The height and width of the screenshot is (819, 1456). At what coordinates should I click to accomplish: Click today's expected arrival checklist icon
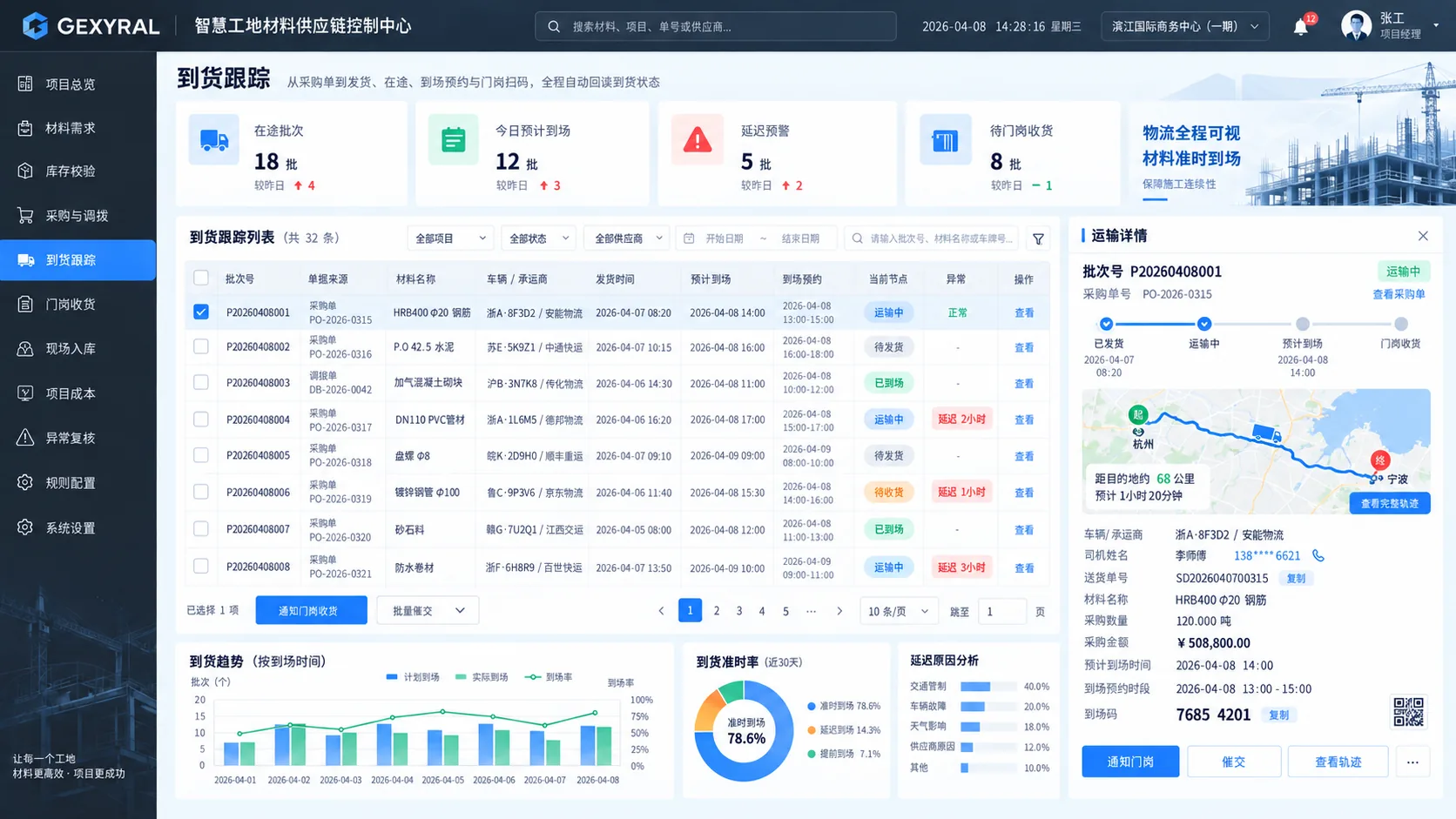click(x=454, y=140)
